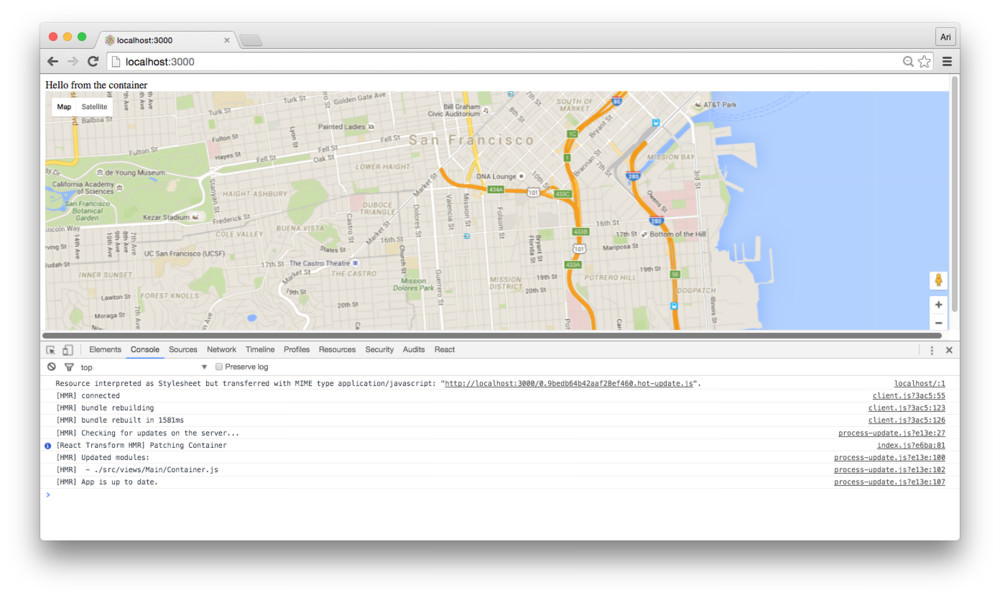Open the Ari profile switcher button
Screen dimensions: 1000x598
click(945, 37)
